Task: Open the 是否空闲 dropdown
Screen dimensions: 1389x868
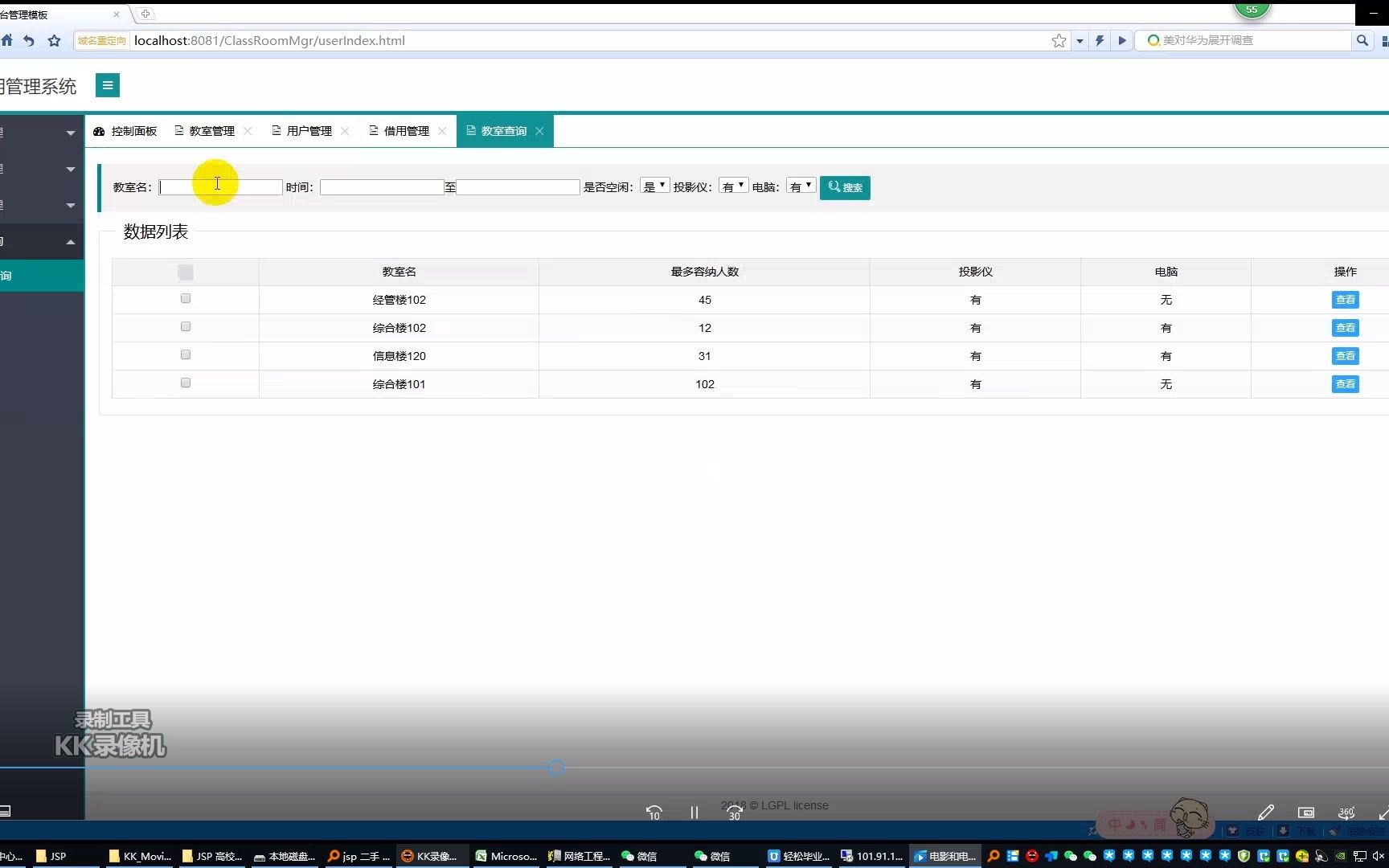Action: pyautogui.click(x=654, y=186)
